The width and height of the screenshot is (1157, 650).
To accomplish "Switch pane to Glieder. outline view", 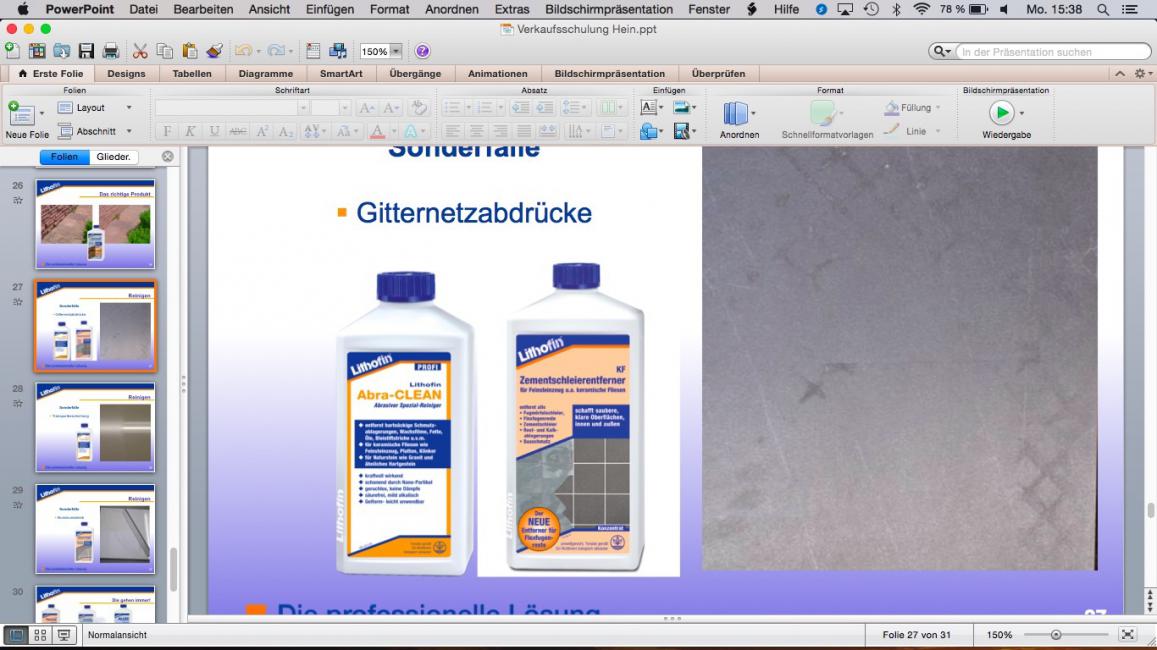I will click(x=113, y=156).
